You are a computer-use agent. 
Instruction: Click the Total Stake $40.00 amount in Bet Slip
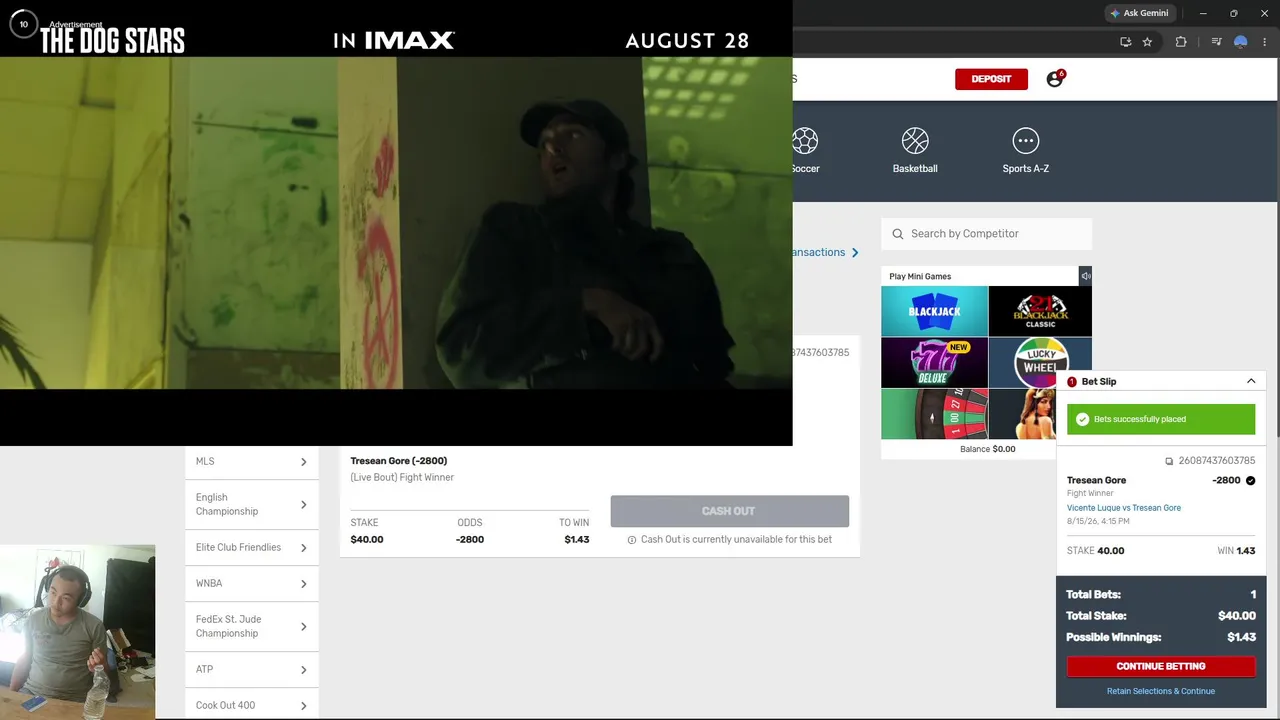point(1237,616)
